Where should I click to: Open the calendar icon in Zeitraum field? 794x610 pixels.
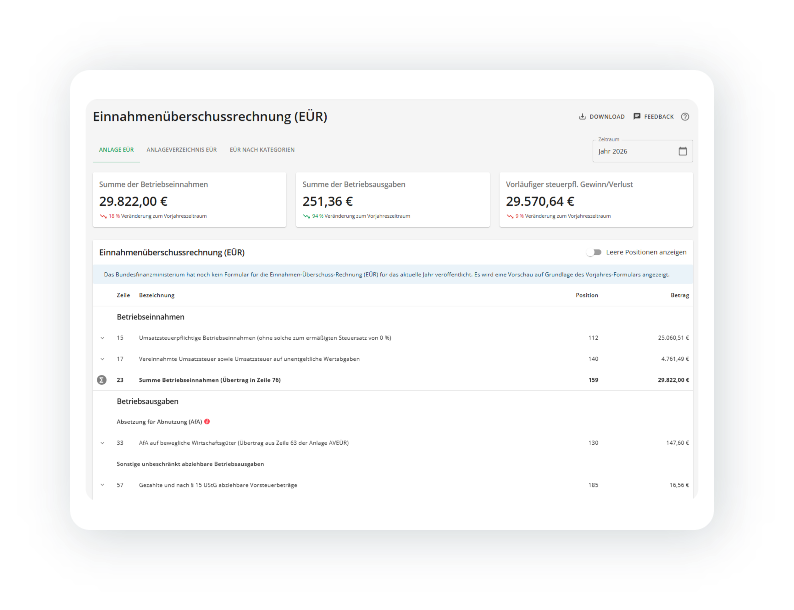tap(683, 152)
